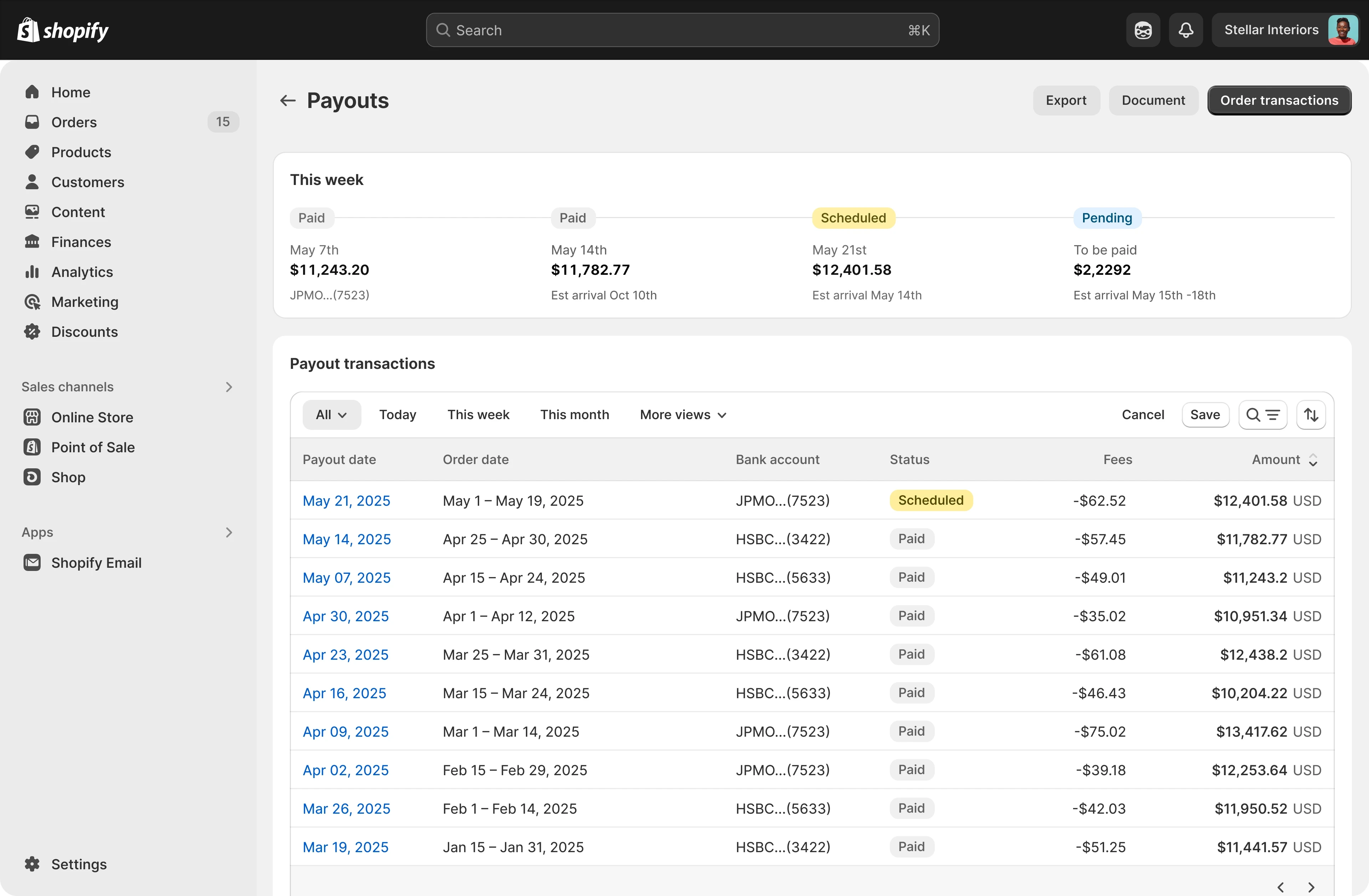This screenshot has width=1369, height=896.
Task: Expand the All views dropdown
Action: (331, 414)
